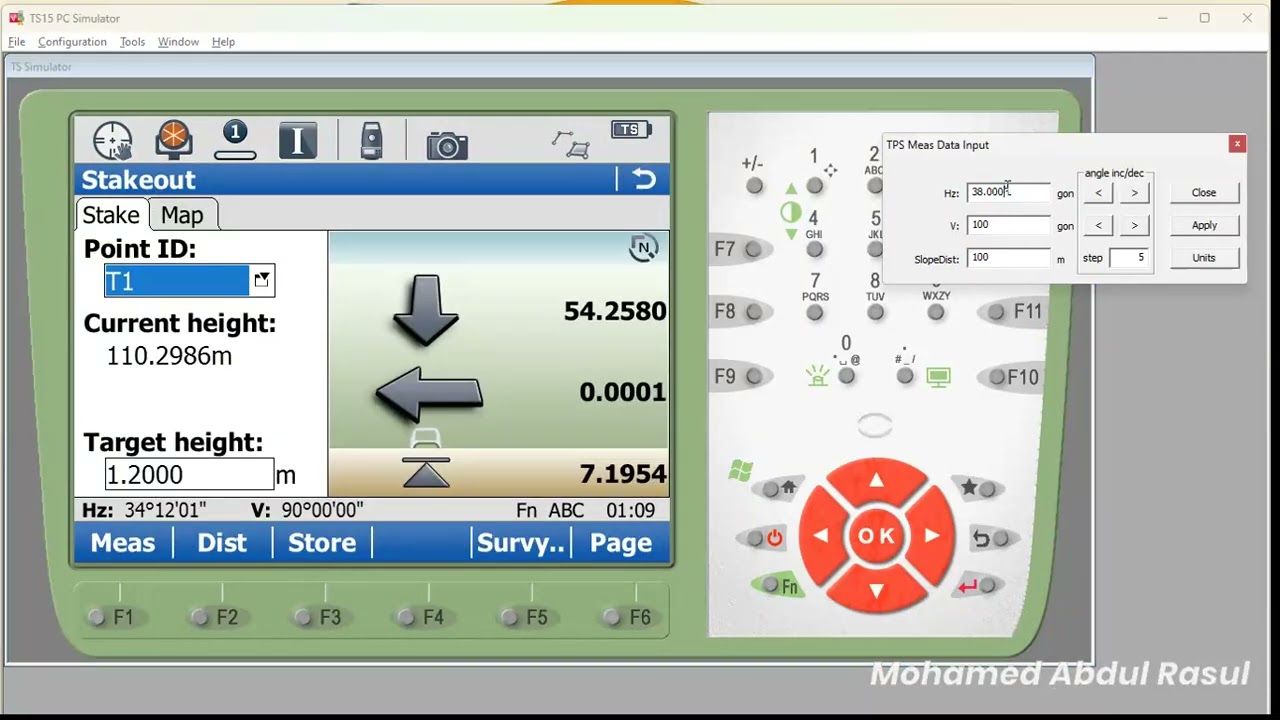
Task: Click the Windows logo key on keypad
Action: coord(741,471)
